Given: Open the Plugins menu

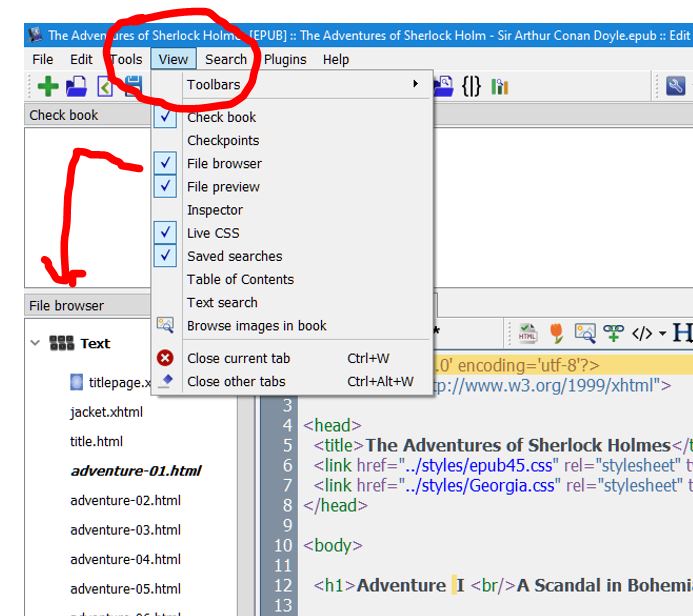Looking at the screenshot, I should (x=285, y=59).
